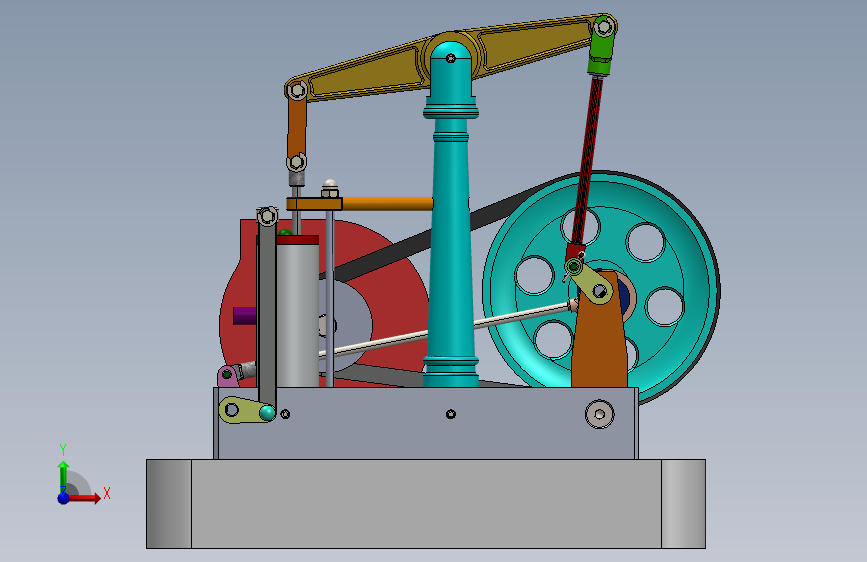This screenshot has height=562, width=867.
Task: Select the hex nut at the beam's right end
Action: pyautogui.click(x=604, y=26)
